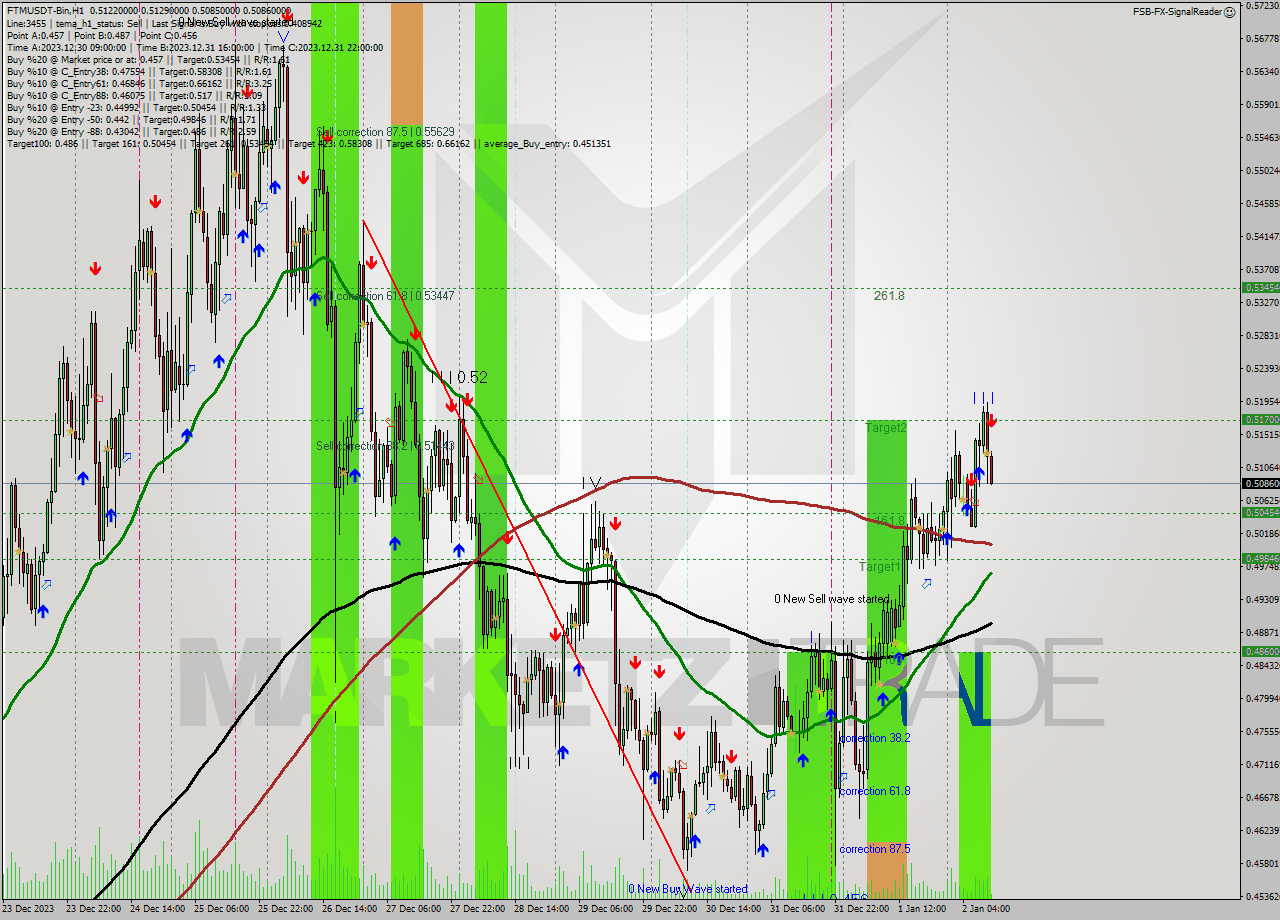Select the blue I I I label above latest candles

[x=984, y=398]
